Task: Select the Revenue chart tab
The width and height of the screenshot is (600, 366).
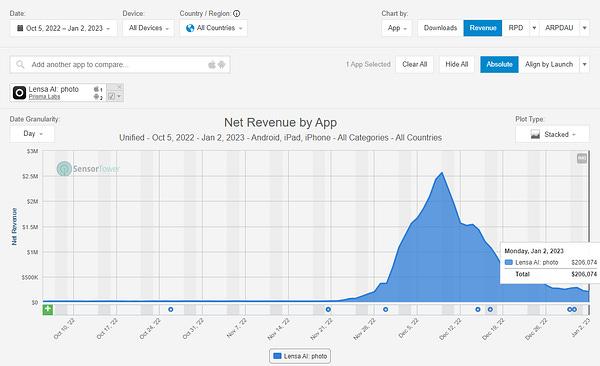Action: (x=483, y=28)
